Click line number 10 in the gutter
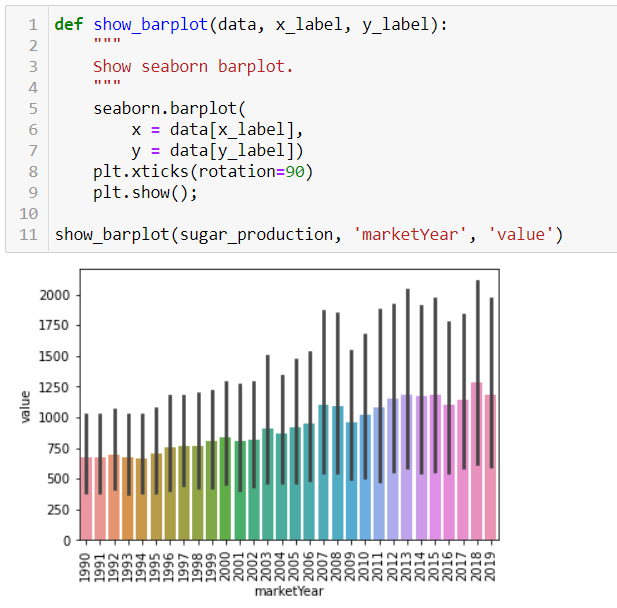This screenshot has height=608, width=617. [x=28, y=214]
